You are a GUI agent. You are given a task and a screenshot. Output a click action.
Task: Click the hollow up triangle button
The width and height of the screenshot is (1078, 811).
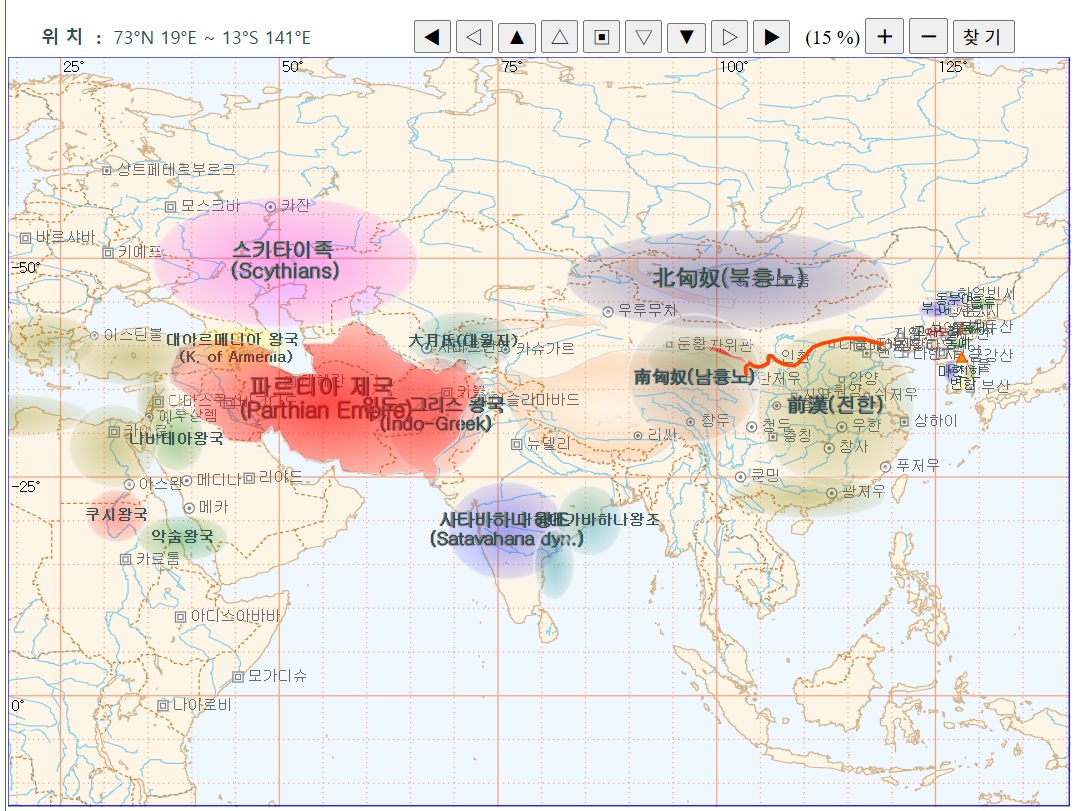(560, 37)
